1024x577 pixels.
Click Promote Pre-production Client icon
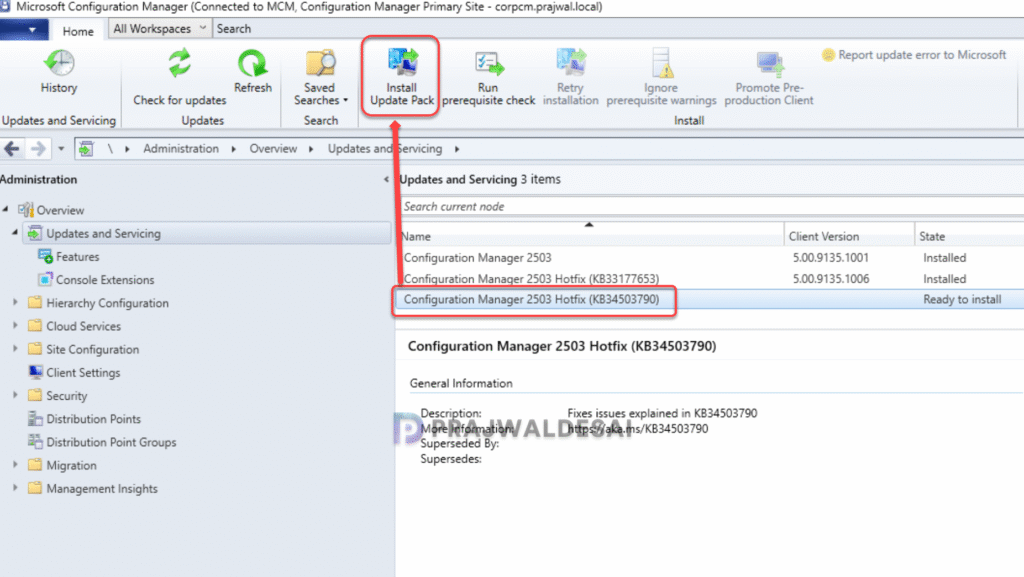[769, 63]
